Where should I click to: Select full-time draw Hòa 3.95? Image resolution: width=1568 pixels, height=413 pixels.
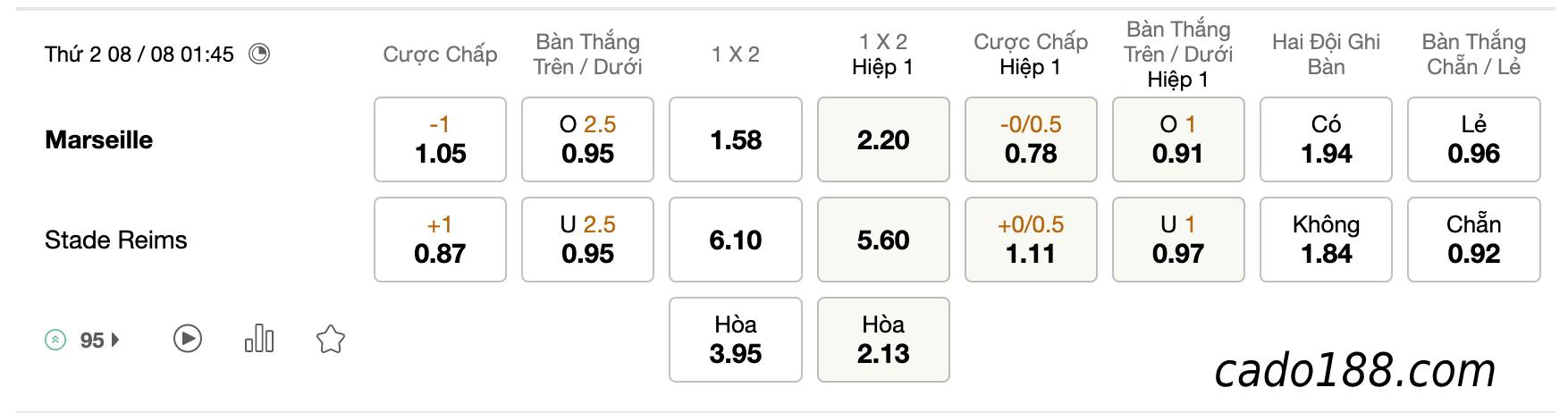tap(736, 340)
